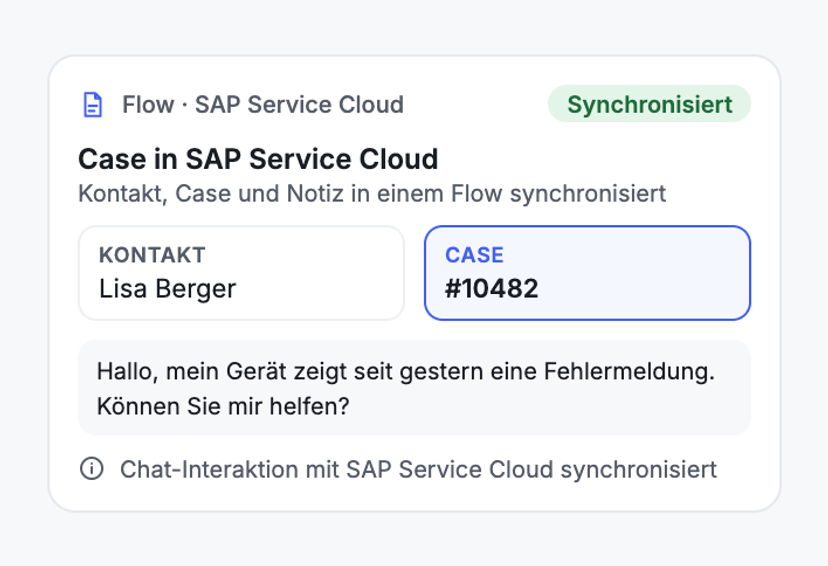The image size is (828, 566).
Task: Click the 'Case in SAP Service Cloud' heading
Action: (258, 159)
